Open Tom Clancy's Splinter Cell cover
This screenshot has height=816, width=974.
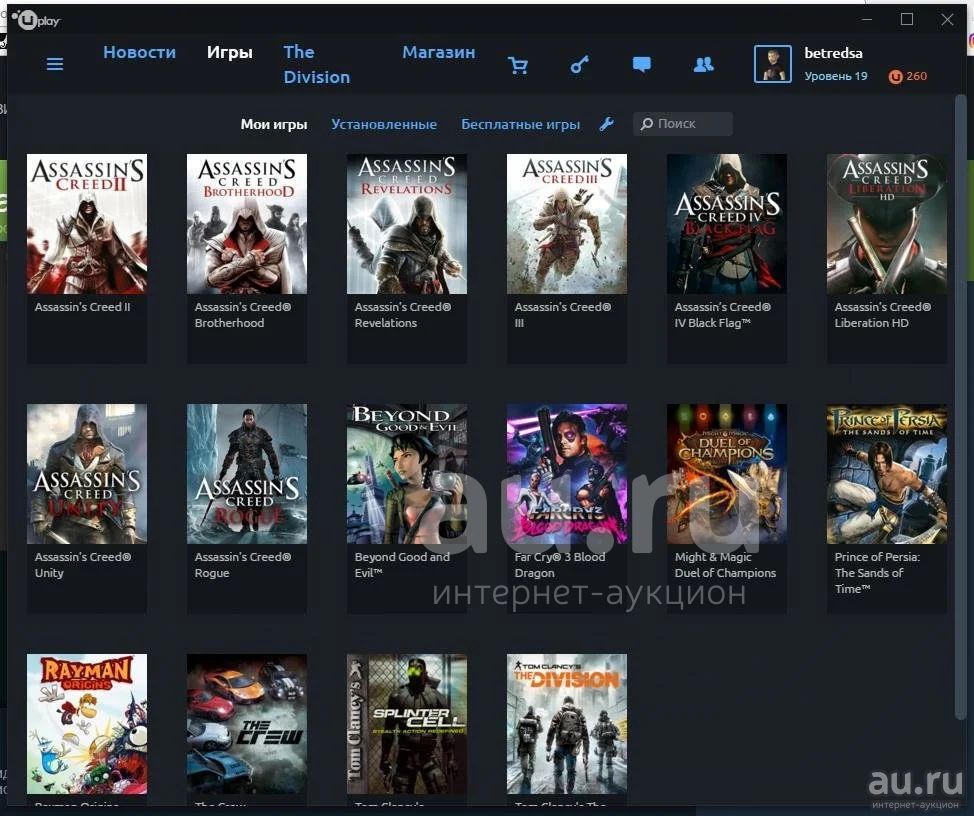click(407, 723)
